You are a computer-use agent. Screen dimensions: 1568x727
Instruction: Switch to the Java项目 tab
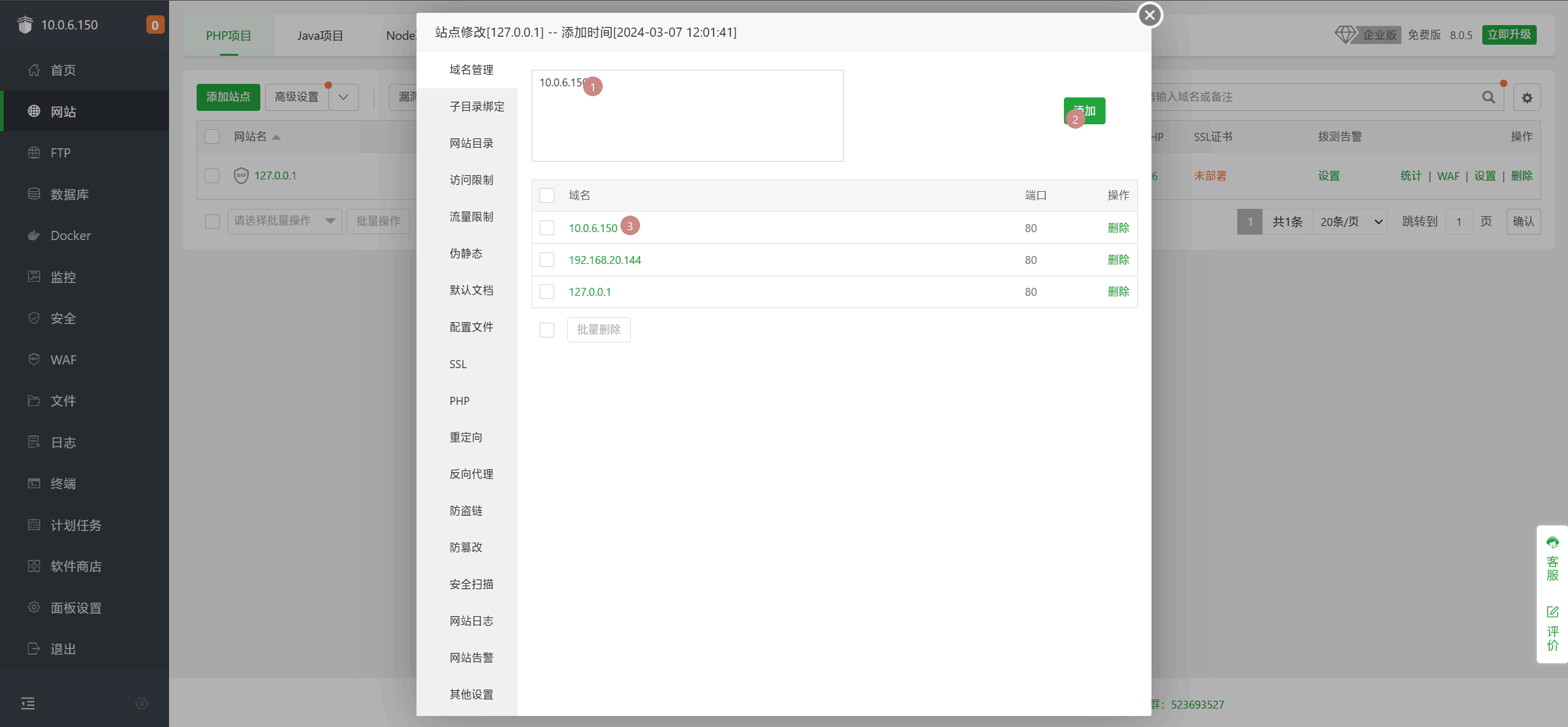pyautogui.click(x=320, y=36)
